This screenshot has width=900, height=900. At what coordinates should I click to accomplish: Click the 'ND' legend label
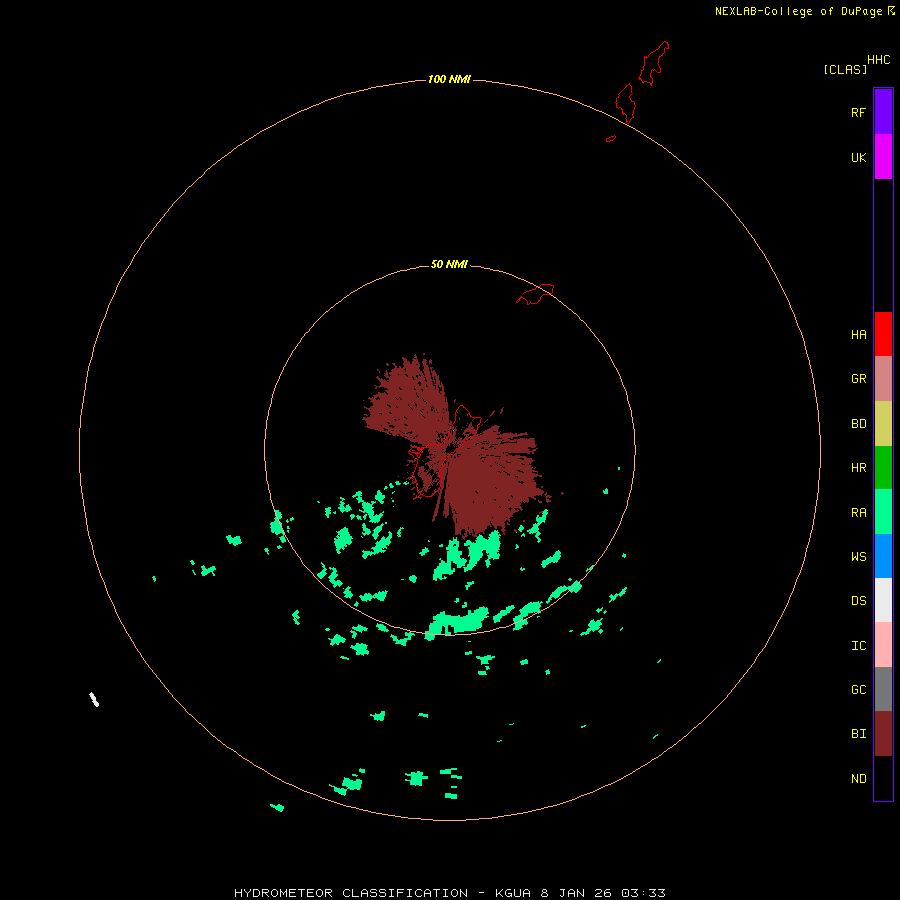pos(858,779)
